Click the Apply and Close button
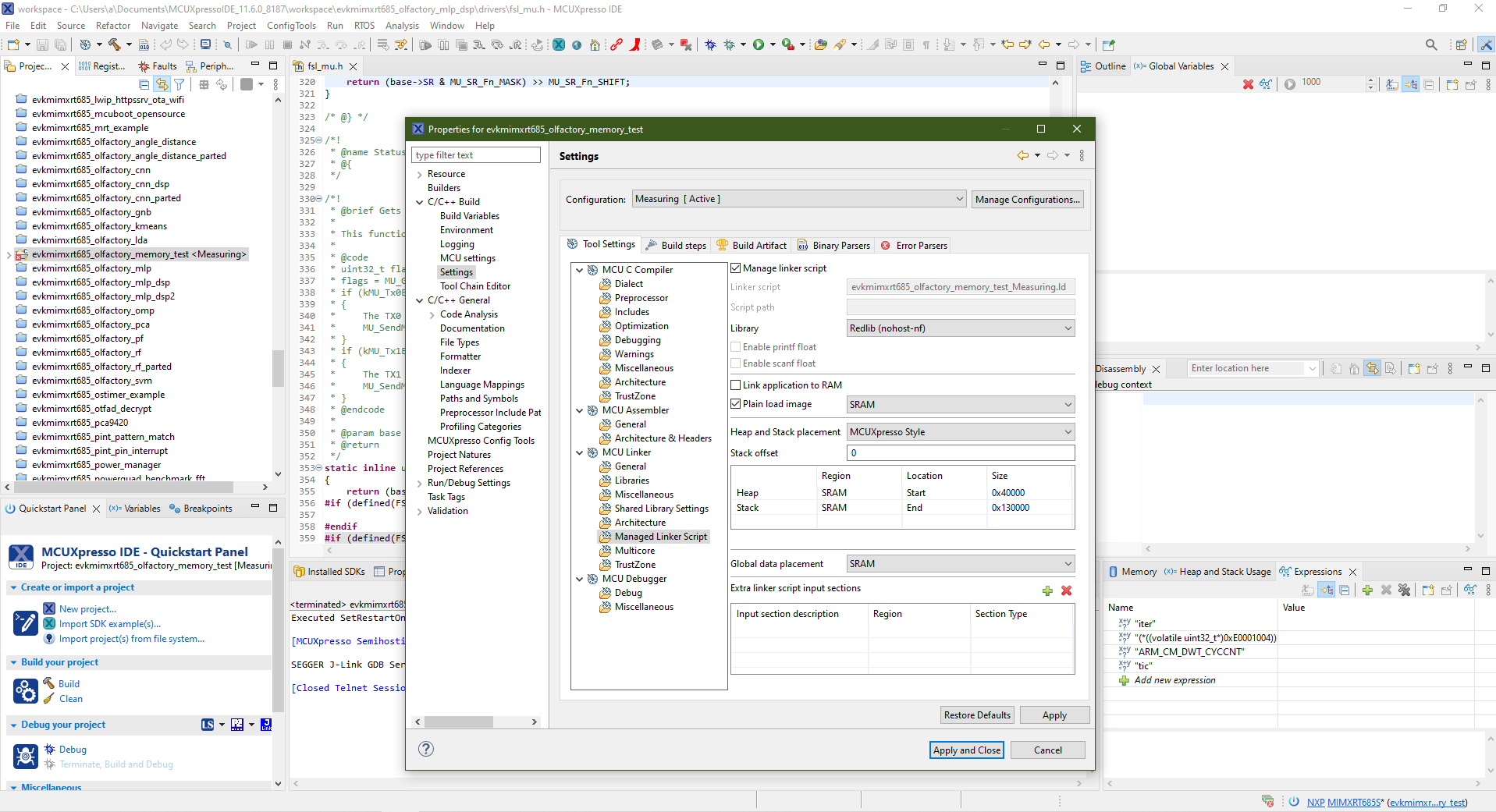Viewport: 1496px width, 812px height. (966, 750)
